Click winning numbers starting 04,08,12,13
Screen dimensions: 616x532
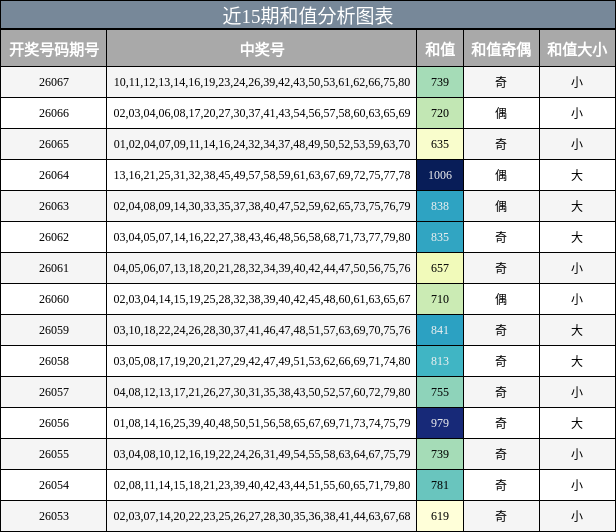pyautogui.click(x=262, y=392)
